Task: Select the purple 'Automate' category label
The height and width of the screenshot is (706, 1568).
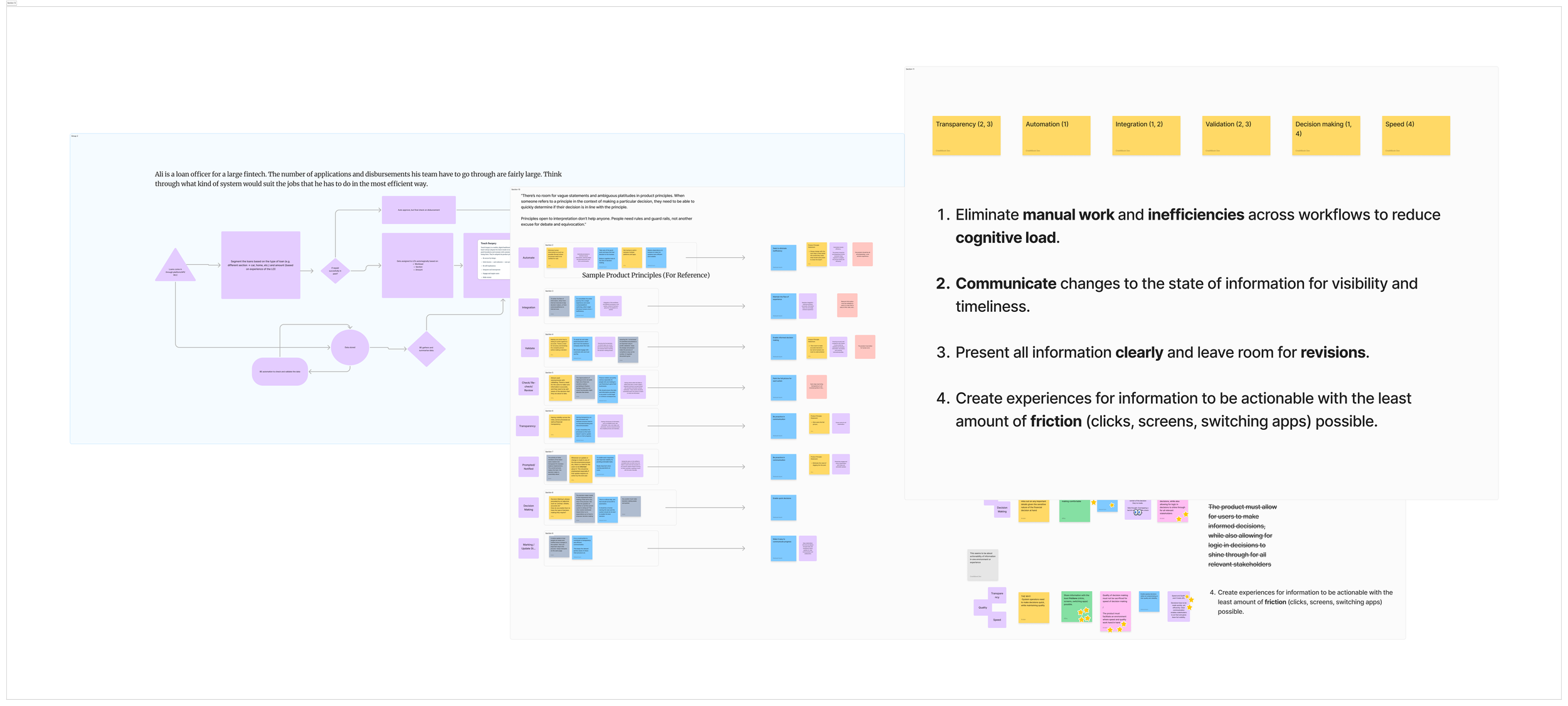Action: [529, 257]
